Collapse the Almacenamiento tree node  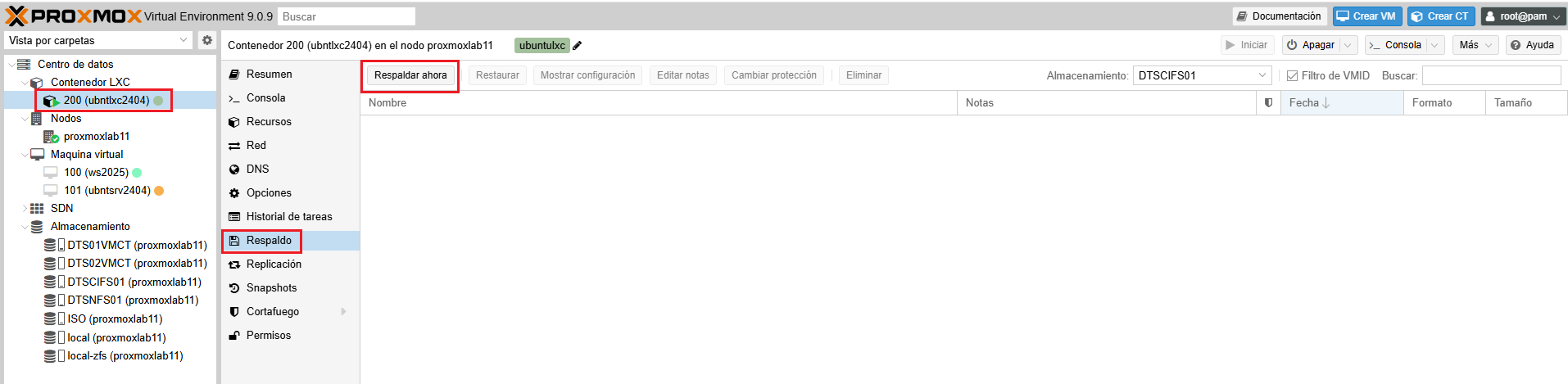[x=25, y=227]
